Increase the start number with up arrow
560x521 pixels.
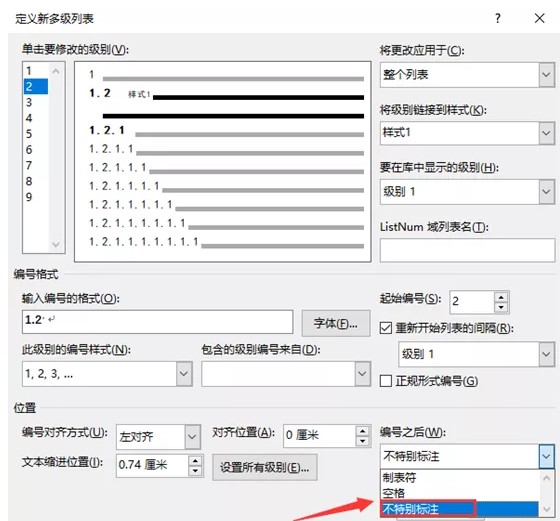[501, 297]
